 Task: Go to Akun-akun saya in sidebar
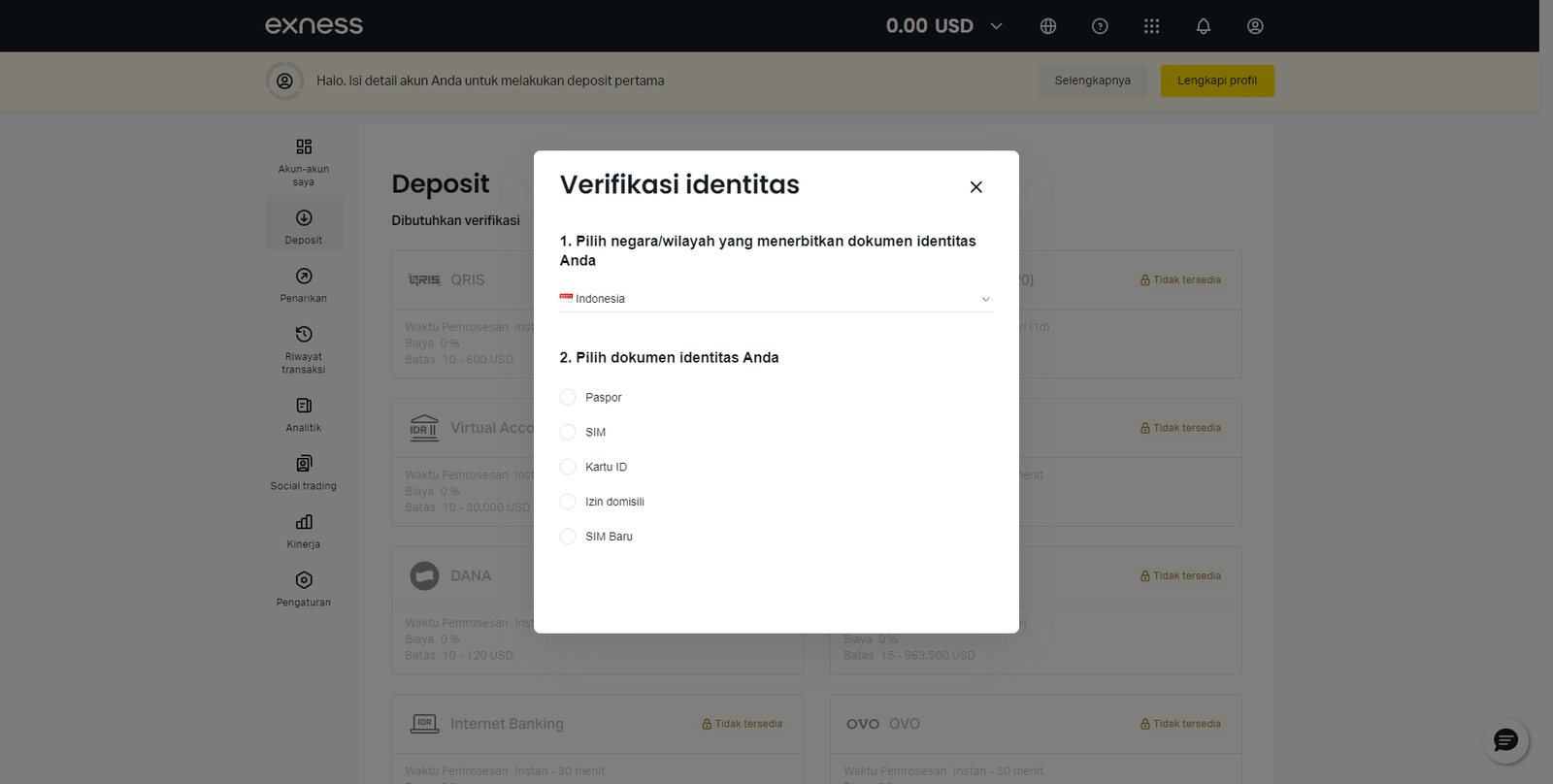tap(304, 161)
